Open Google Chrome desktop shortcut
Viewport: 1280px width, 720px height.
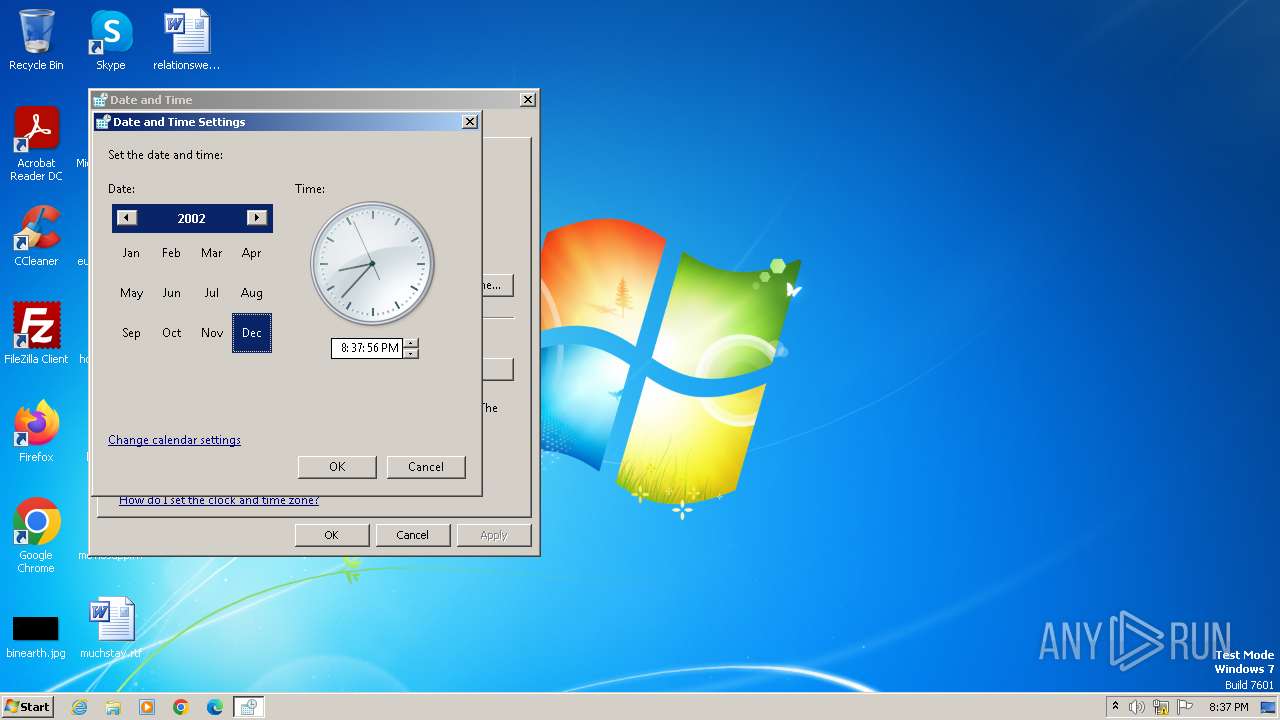pyautogui.click(x=36, y=536)
